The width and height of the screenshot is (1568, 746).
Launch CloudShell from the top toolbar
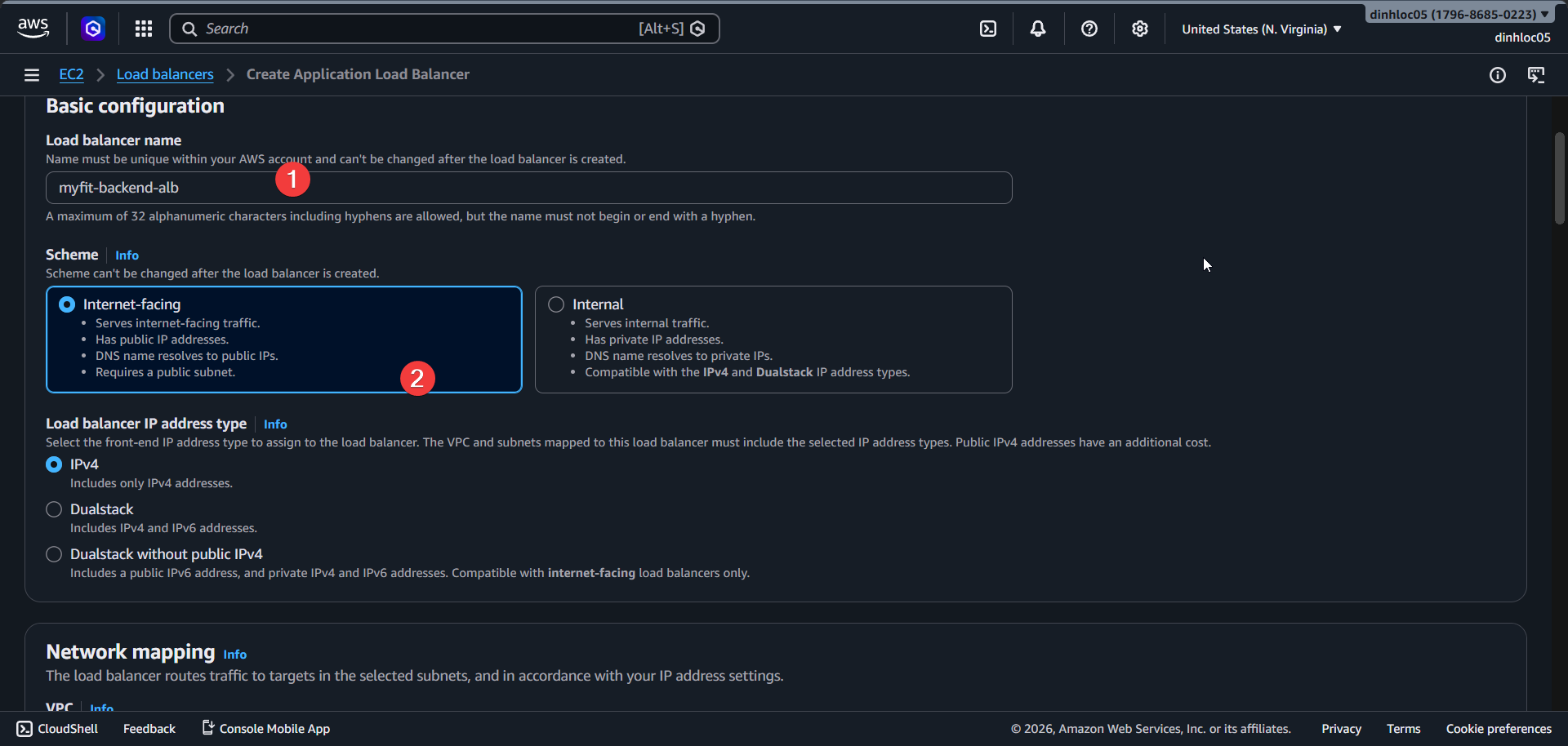(987, 29)
